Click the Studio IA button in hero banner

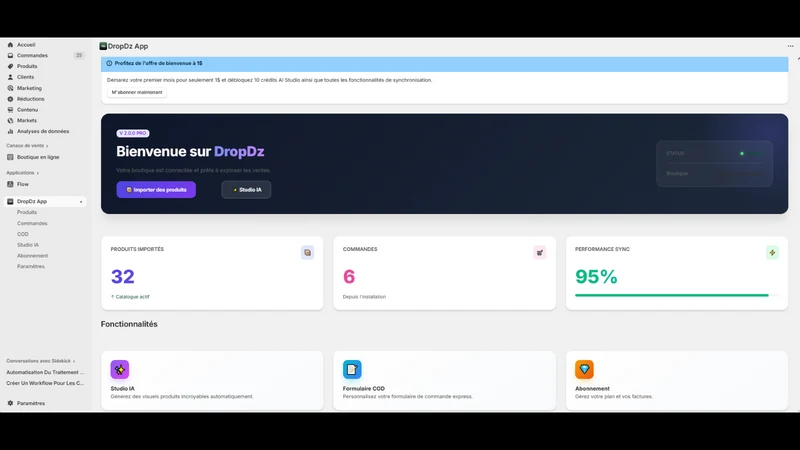[246, 190]
